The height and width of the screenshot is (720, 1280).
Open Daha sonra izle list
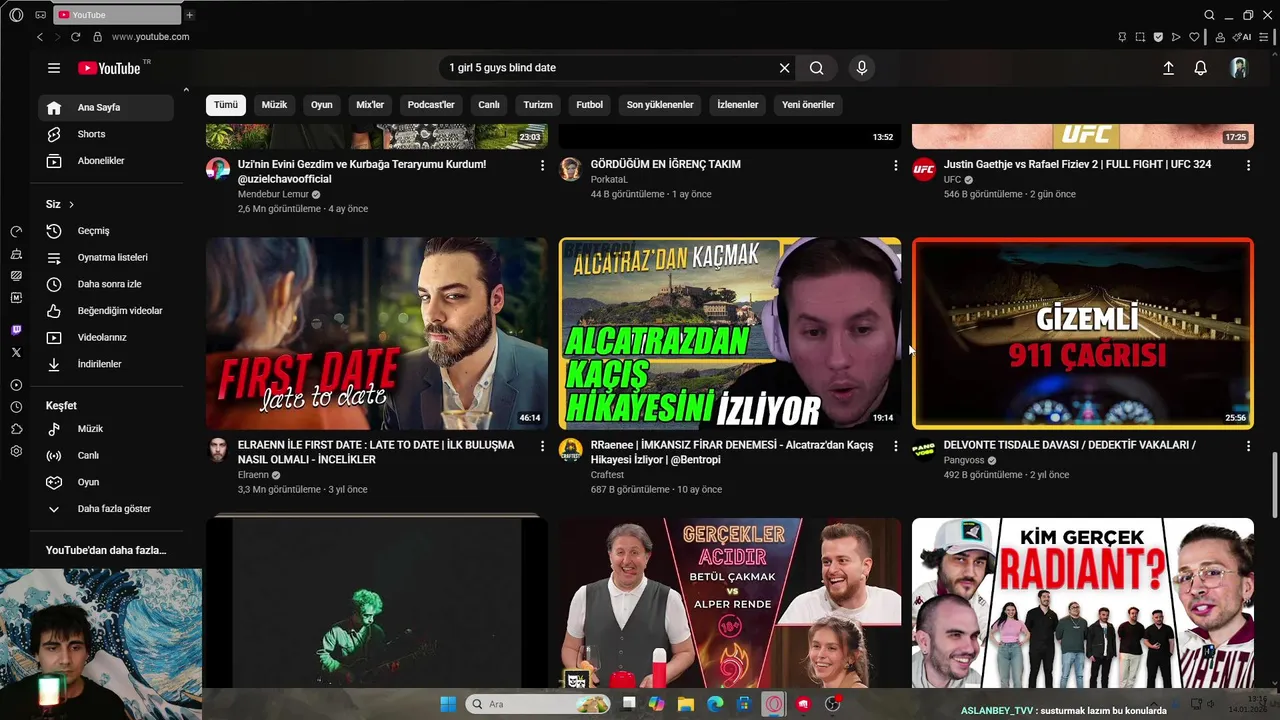pos(106,284)
